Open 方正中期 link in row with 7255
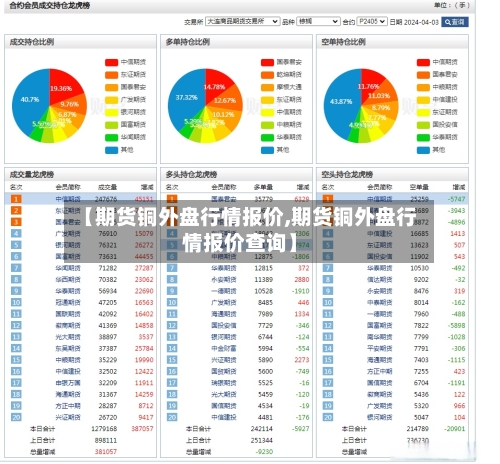This screenshot has width=500, height=464. pyautogui.click(x=380, y=372)
